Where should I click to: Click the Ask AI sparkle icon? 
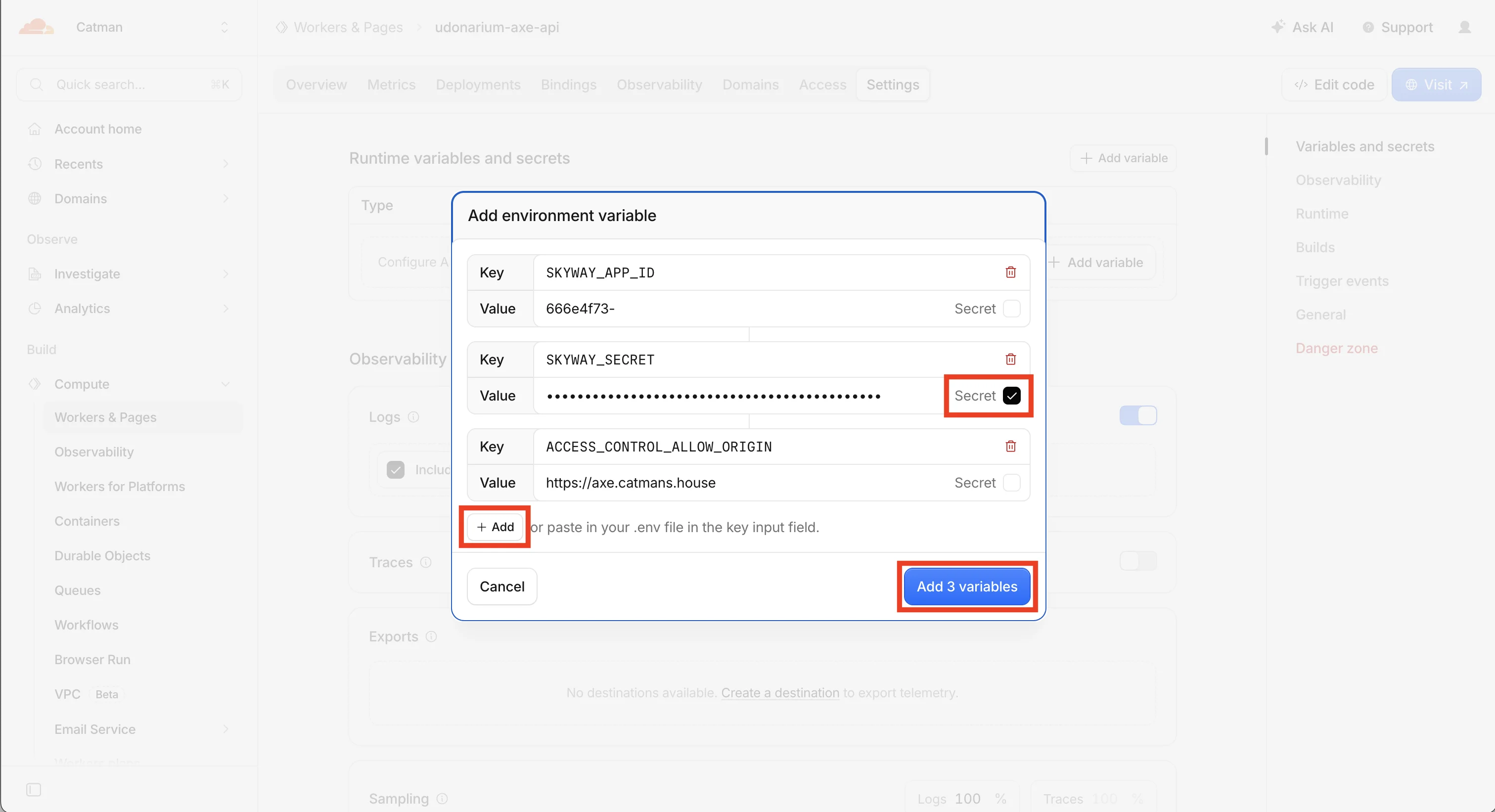[1277, 27]
